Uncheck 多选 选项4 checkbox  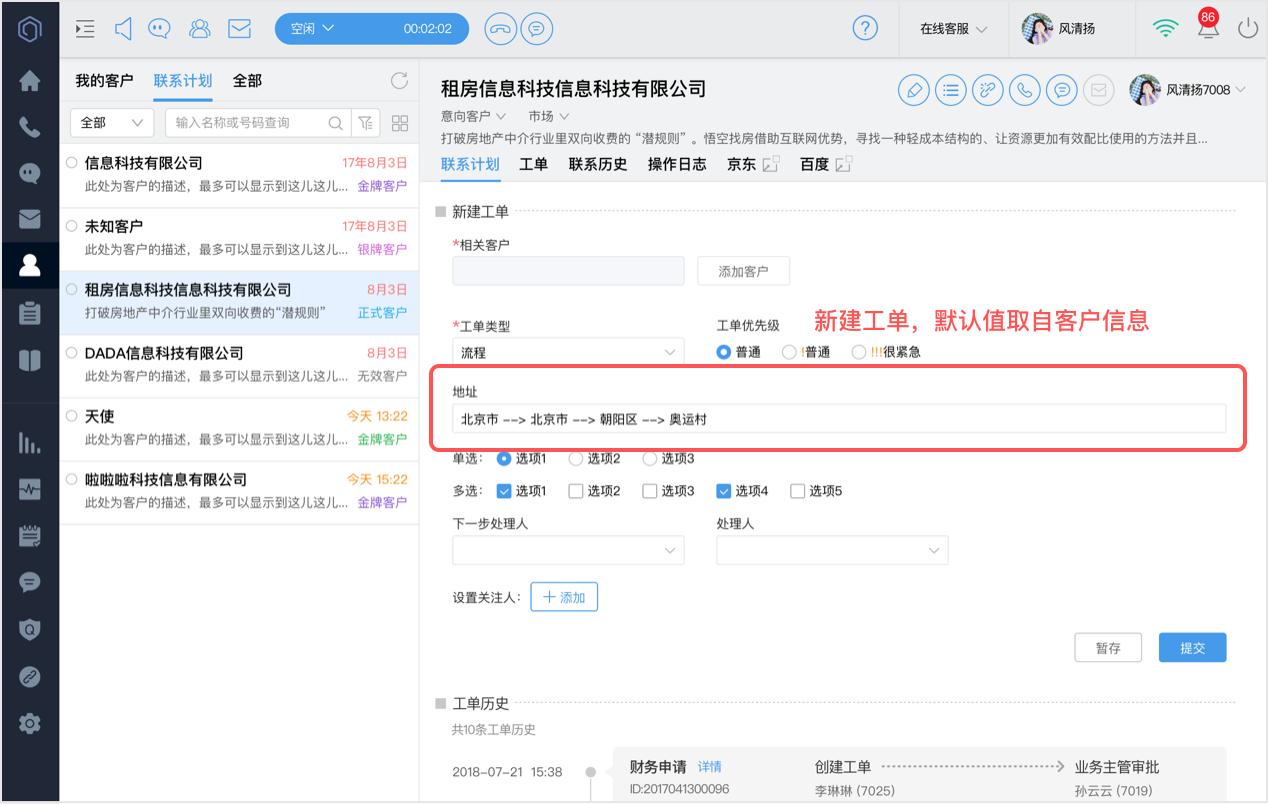(724, 491)
